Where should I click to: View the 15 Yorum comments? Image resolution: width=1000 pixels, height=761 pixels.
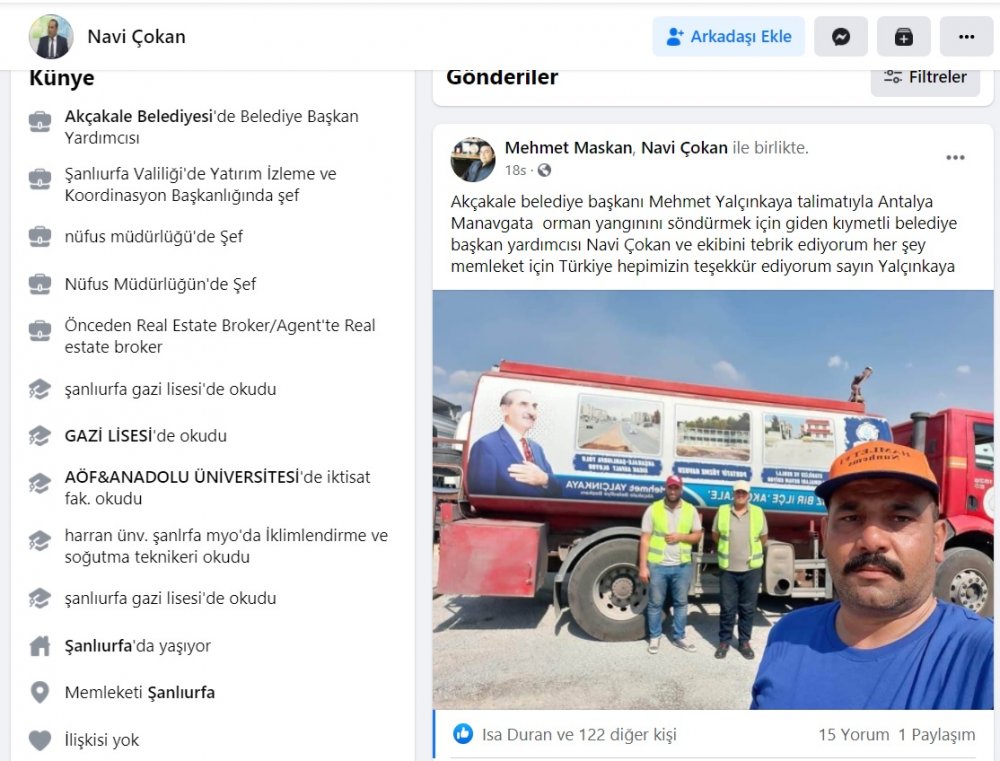point(853,735)
